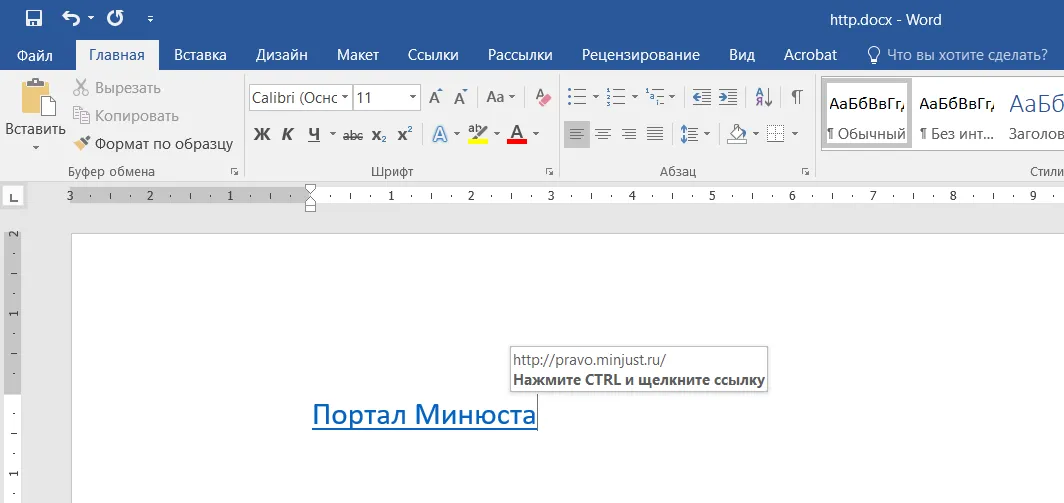Open the Aa change case menu

pyautogui.click(x=501, y=97)
